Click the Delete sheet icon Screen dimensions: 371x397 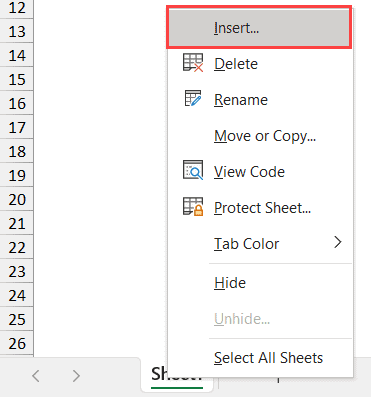click(x=193, y=63)
